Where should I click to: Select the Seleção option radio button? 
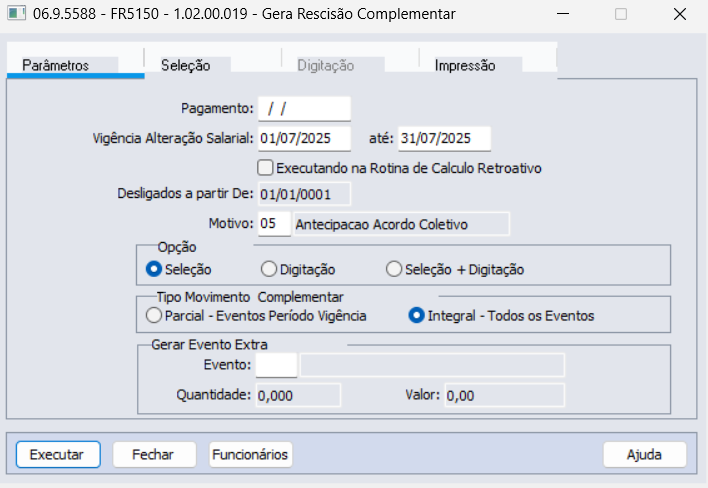154,269
